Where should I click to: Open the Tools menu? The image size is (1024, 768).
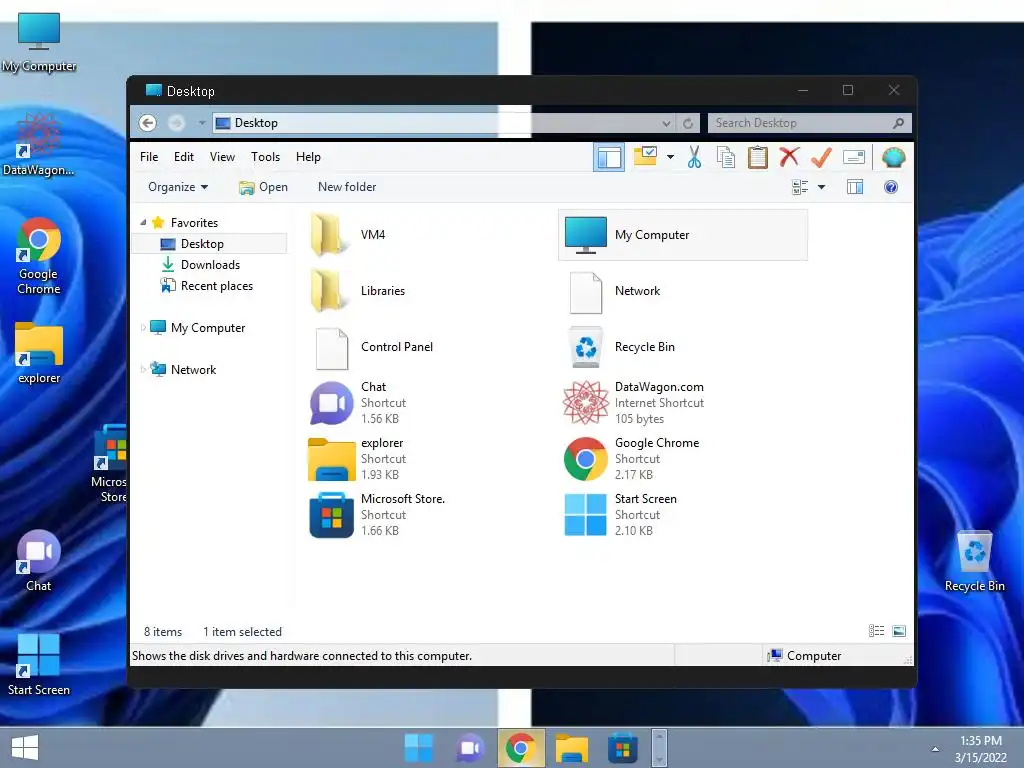[x=265, y=157]
